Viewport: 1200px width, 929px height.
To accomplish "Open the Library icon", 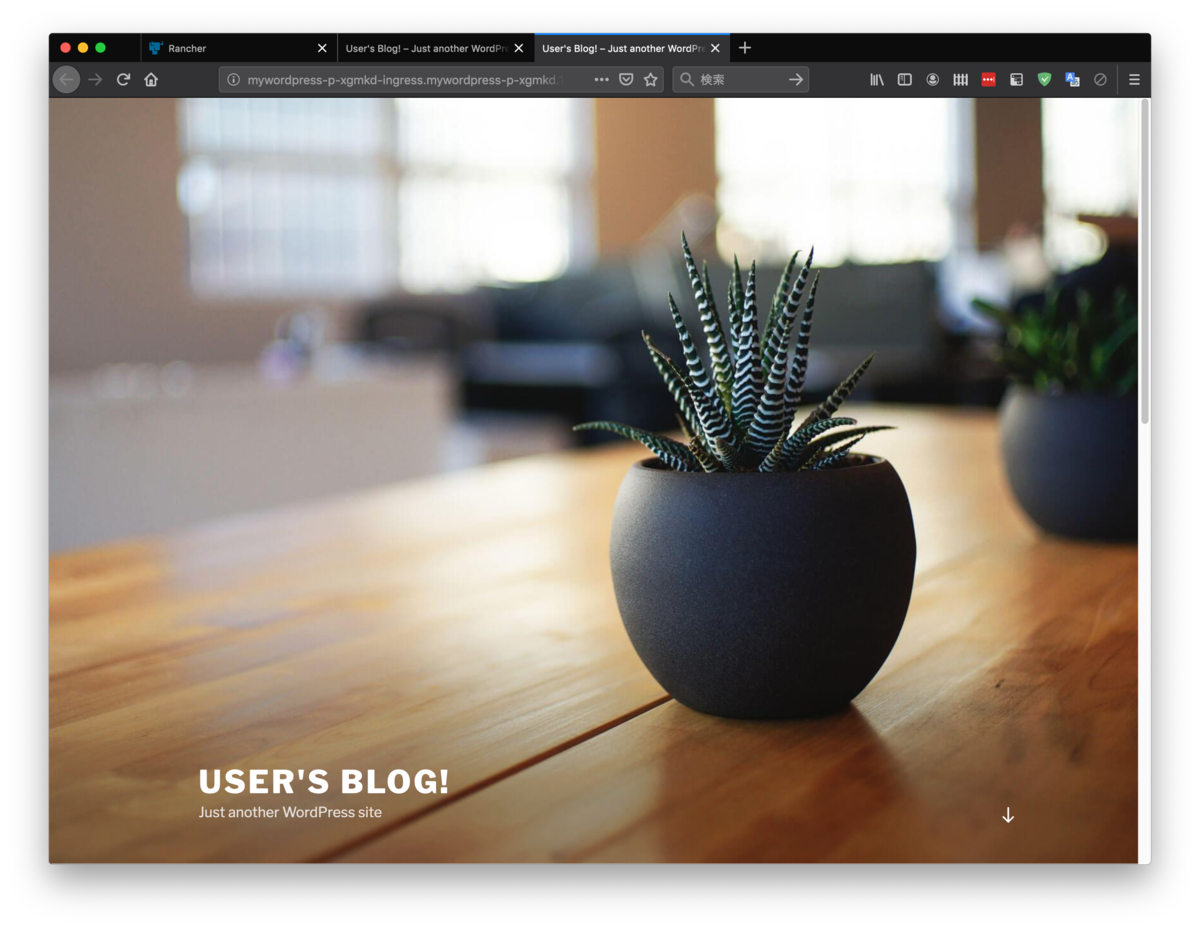I will pos(877,79).
